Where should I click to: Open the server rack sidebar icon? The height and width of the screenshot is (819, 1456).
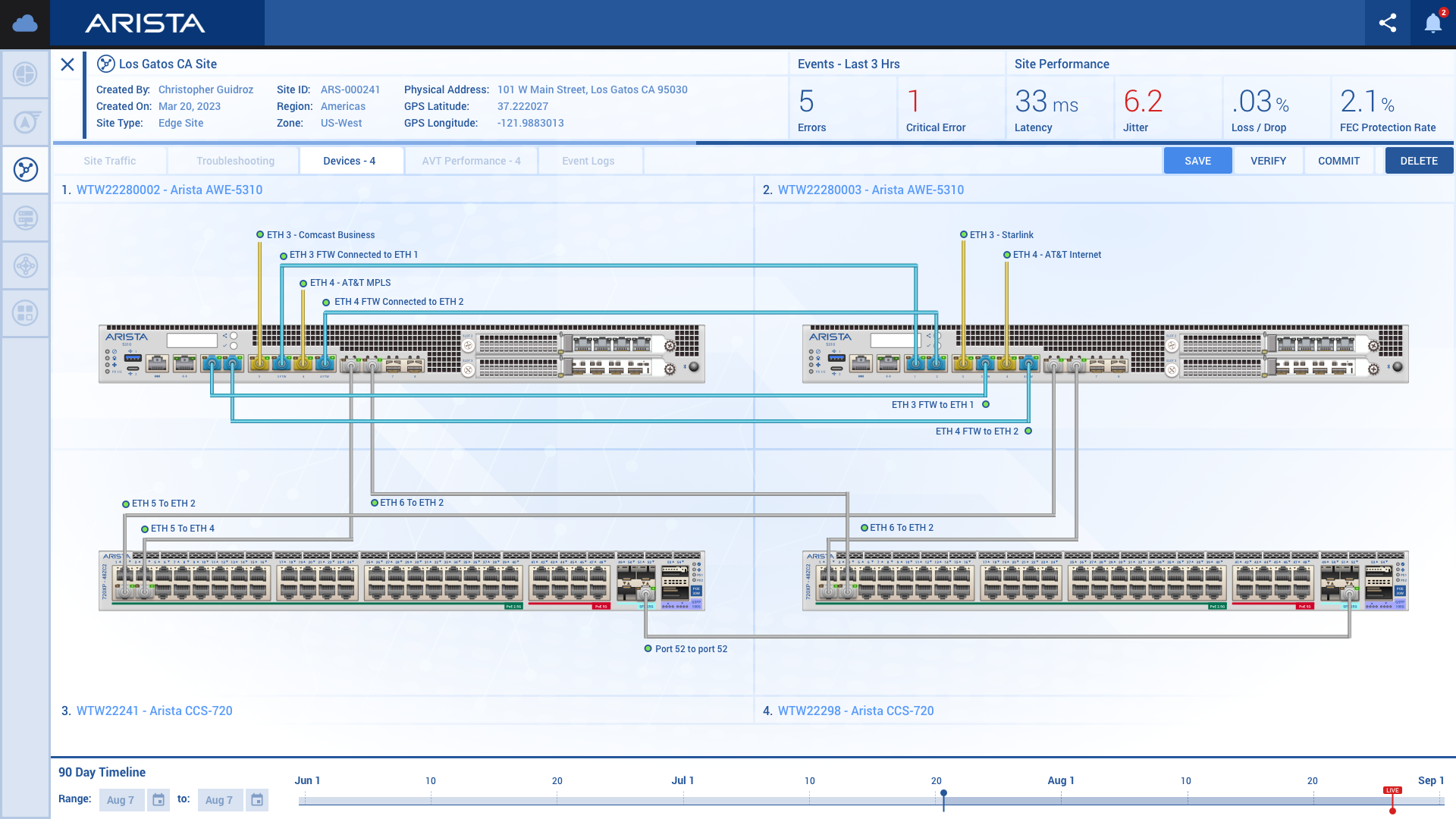(25, 218)
